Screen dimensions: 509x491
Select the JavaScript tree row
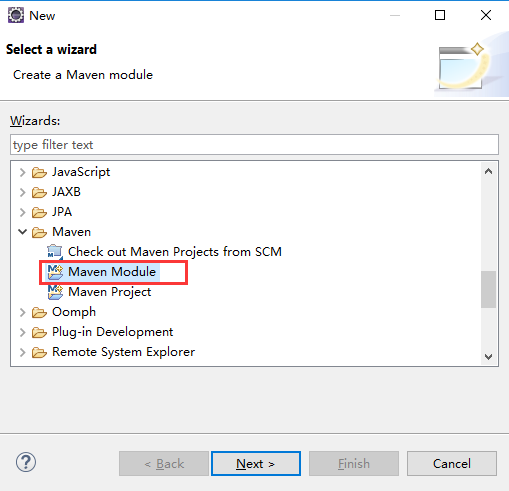[x=81, y=172]
